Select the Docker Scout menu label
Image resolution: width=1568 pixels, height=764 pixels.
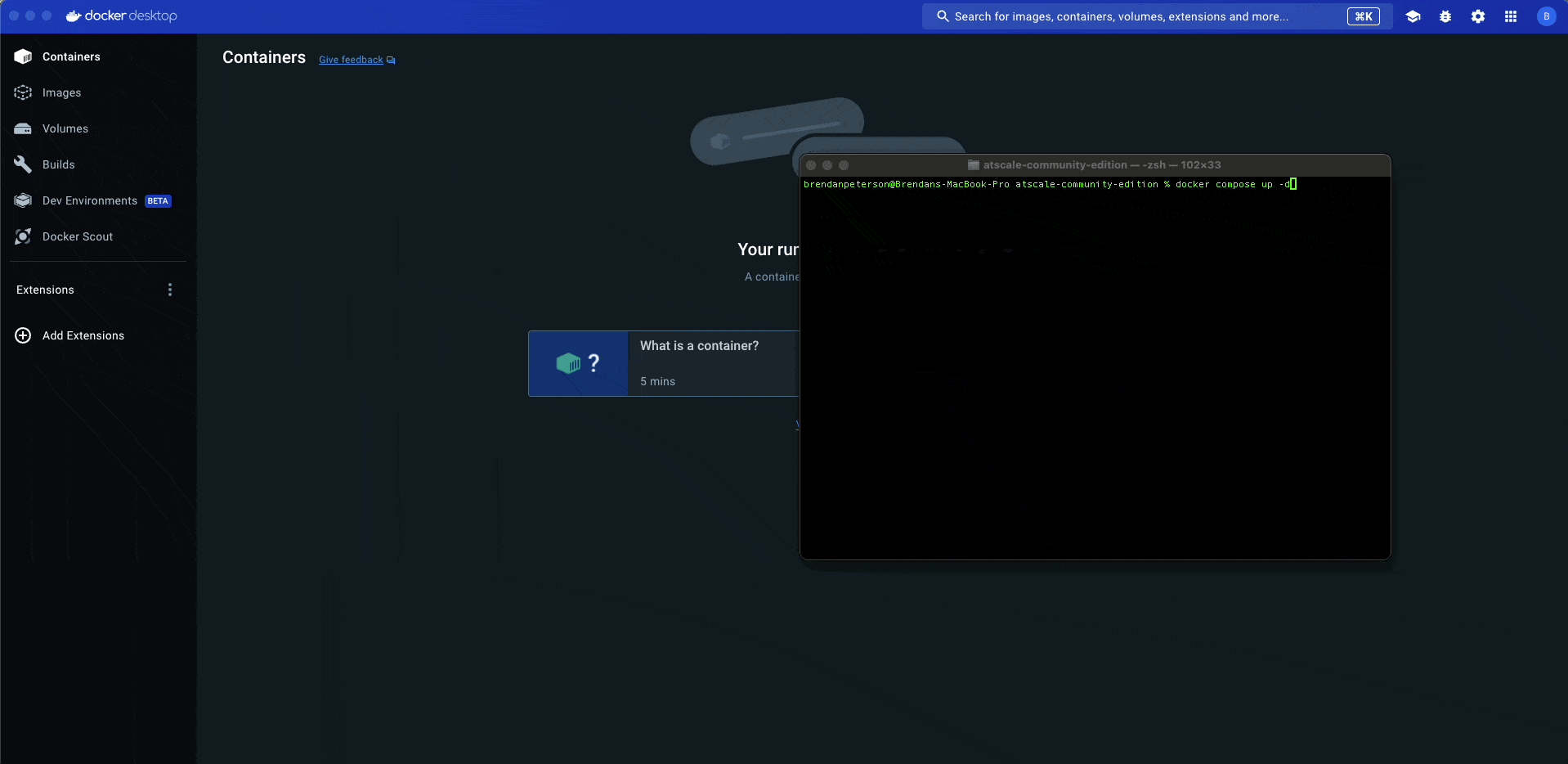78,236
